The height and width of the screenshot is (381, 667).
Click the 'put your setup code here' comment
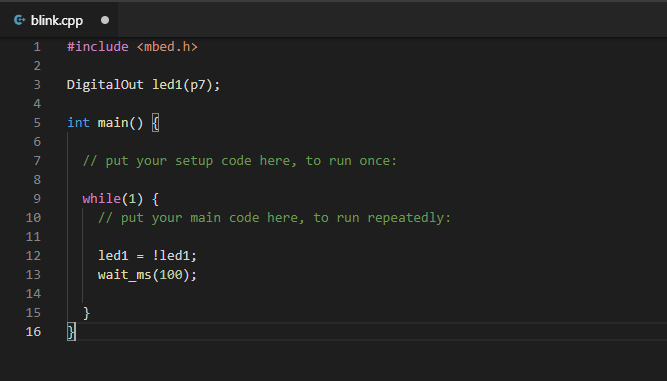point(240,161)
